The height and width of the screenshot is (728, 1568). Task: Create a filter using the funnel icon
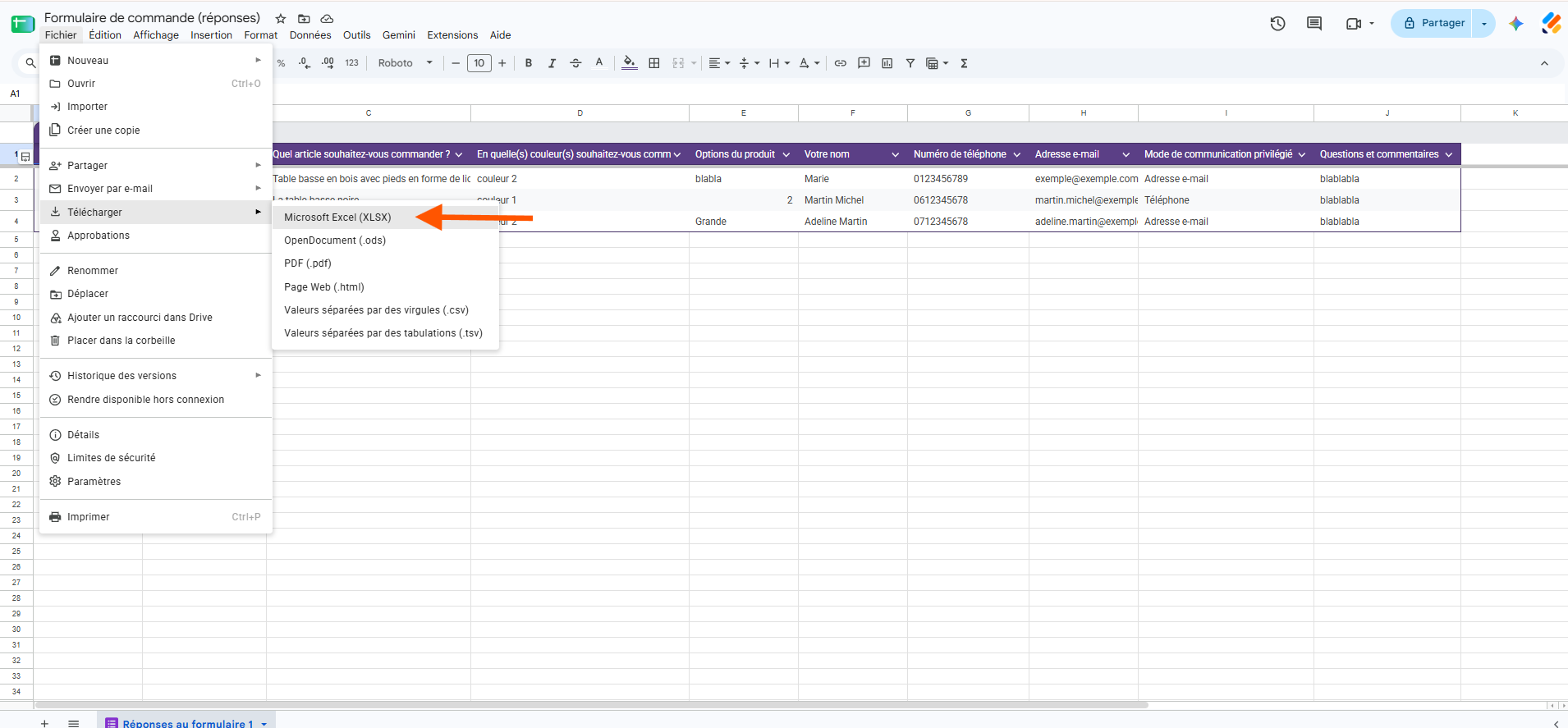pyautogui.click(x=910, y=63)
